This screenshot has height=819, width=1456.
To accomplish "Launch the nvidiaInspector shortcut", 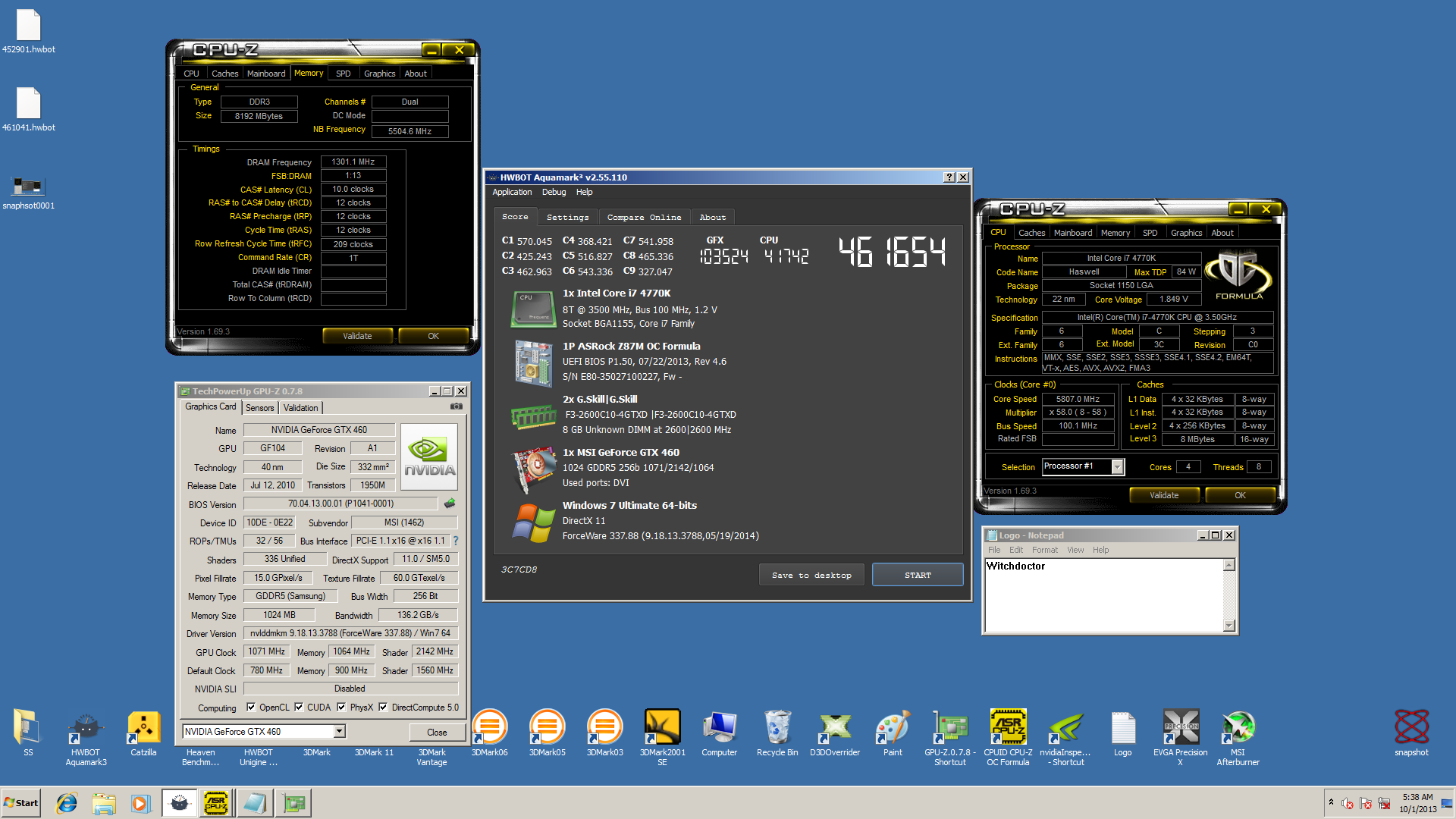I will pos(1065,737).
